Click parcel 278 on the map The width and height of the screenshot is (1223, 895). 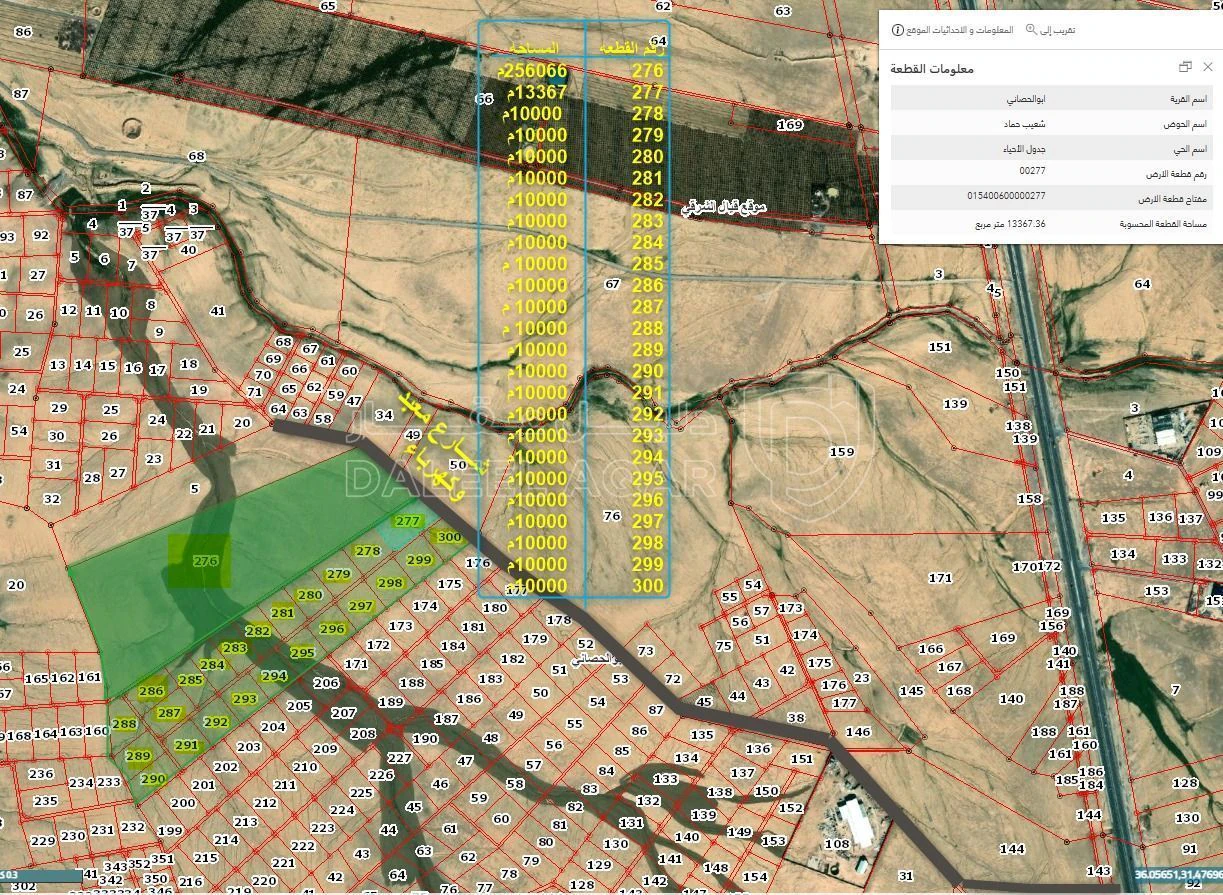coord(368,551)
